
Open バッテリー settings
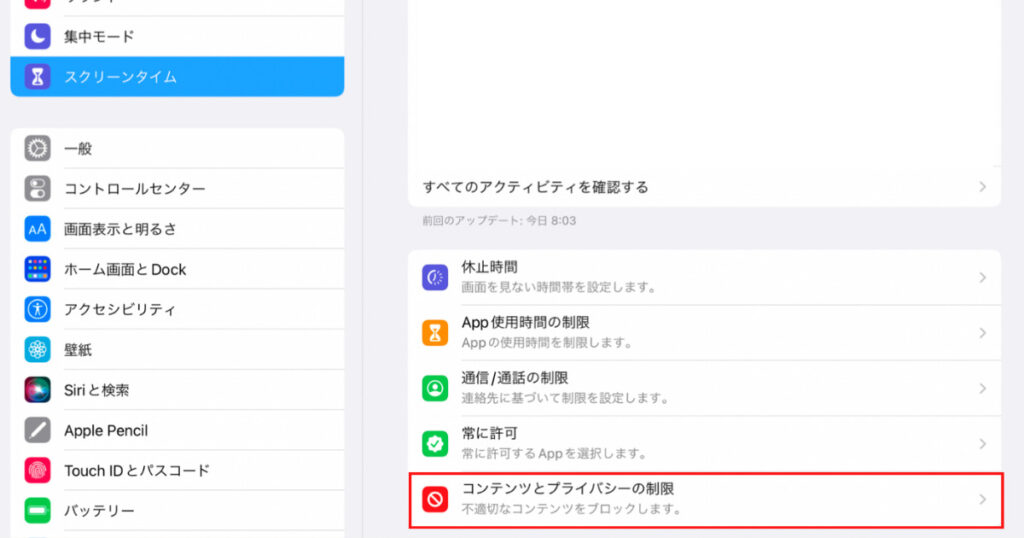(x=177, y=511)
